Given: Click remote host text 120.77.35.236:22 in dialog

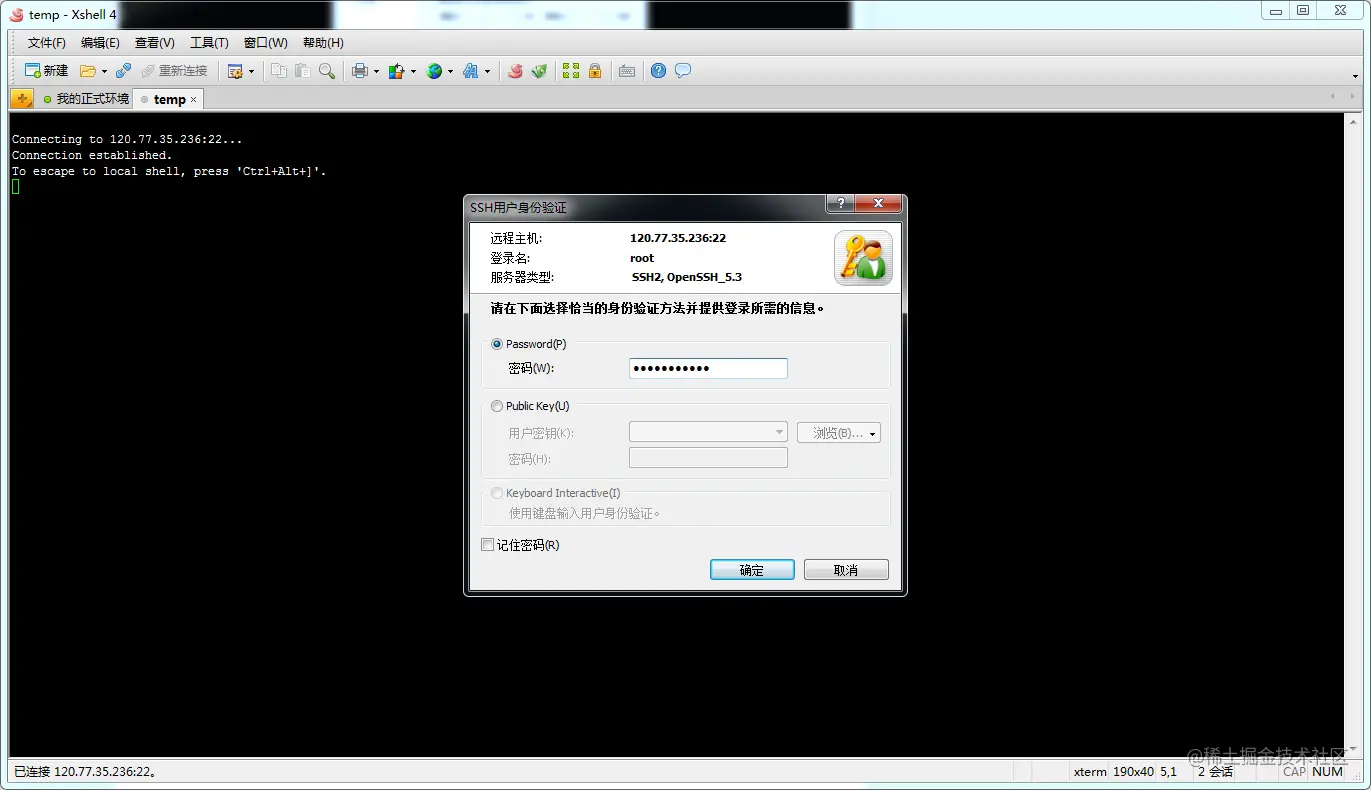Looking at the screenshot, I should click(x=678, y=238).
